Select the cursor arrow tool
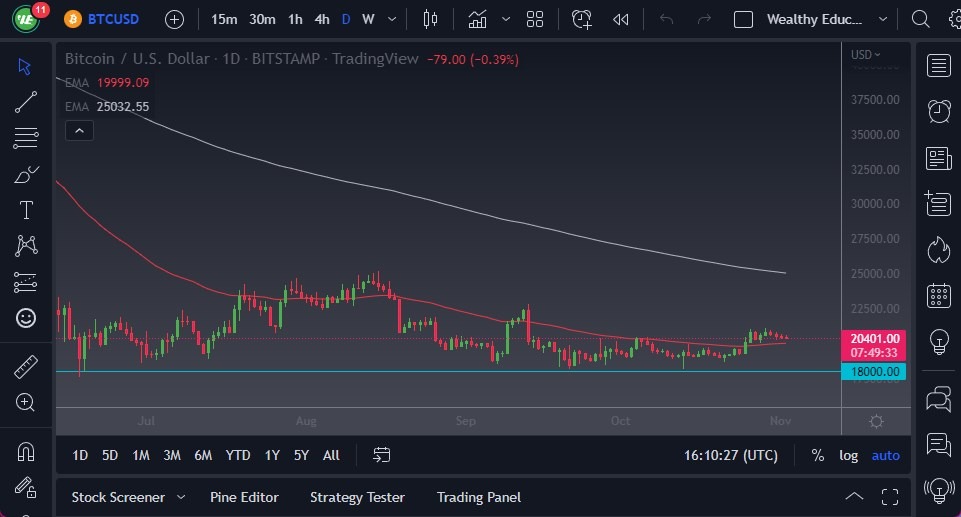Image resolution: width=961 pixels, height=517 pixels. 25,66
